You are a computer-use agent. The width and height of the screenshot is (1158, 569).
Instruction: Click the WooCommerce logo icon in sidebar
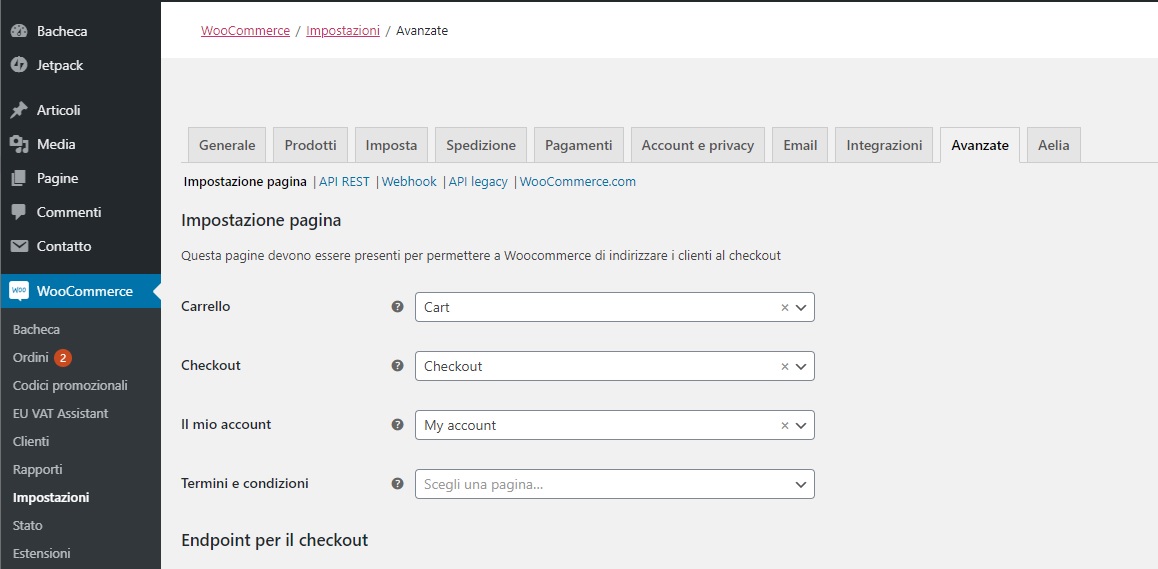(19, 291)
